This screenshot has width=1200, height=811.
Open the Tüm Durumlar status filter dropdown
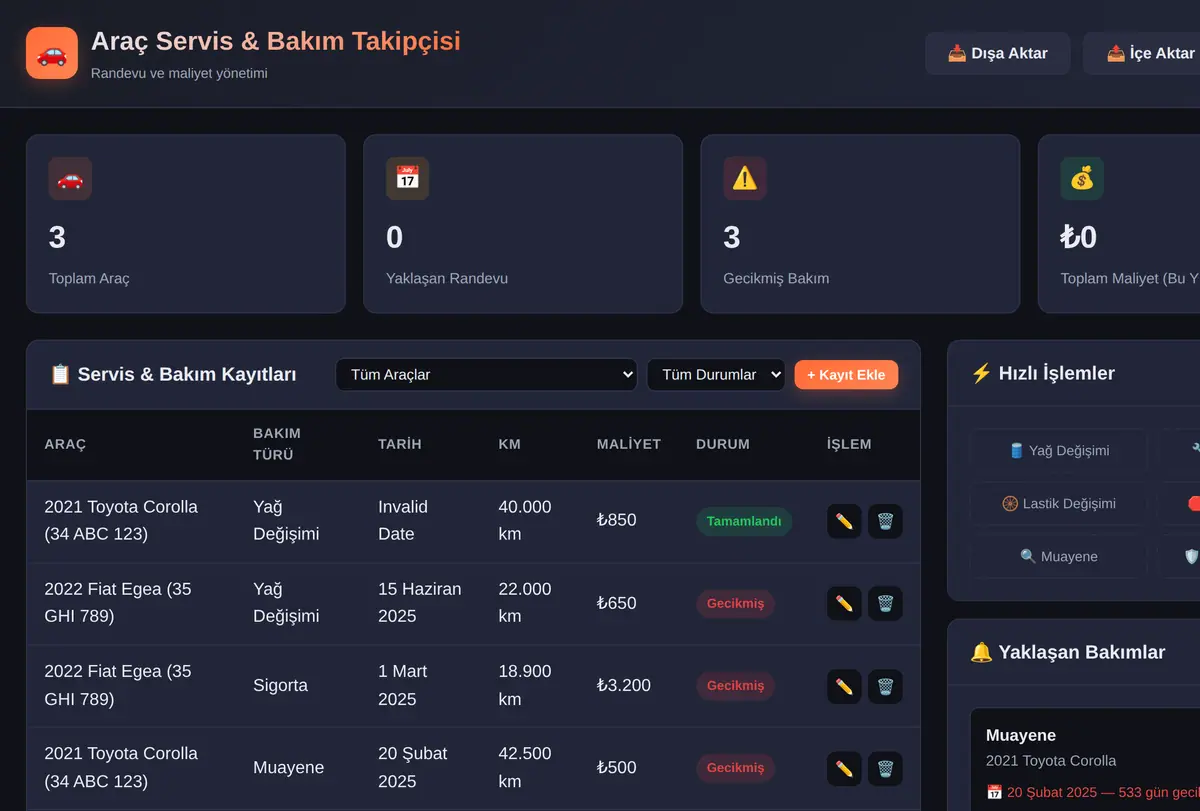click(x=716, y=375)
